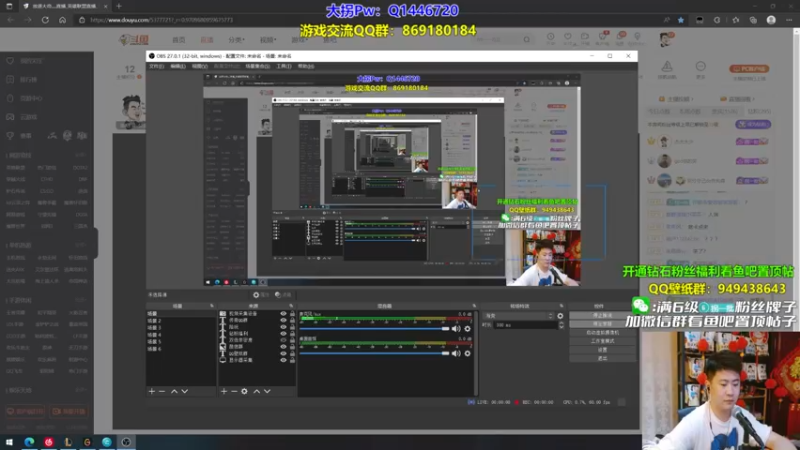Open the scene transition type dropdown
800x450 pixels.
(518, 316)
